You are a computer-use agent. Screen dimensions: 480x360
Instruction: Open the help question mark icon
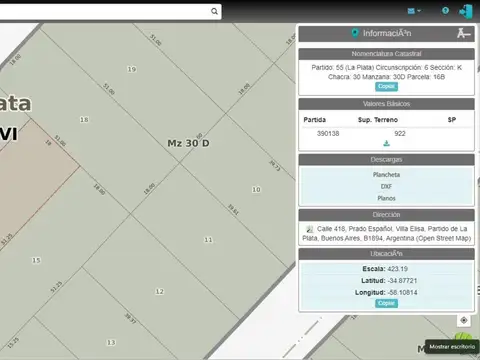click(x=445, y=11)
